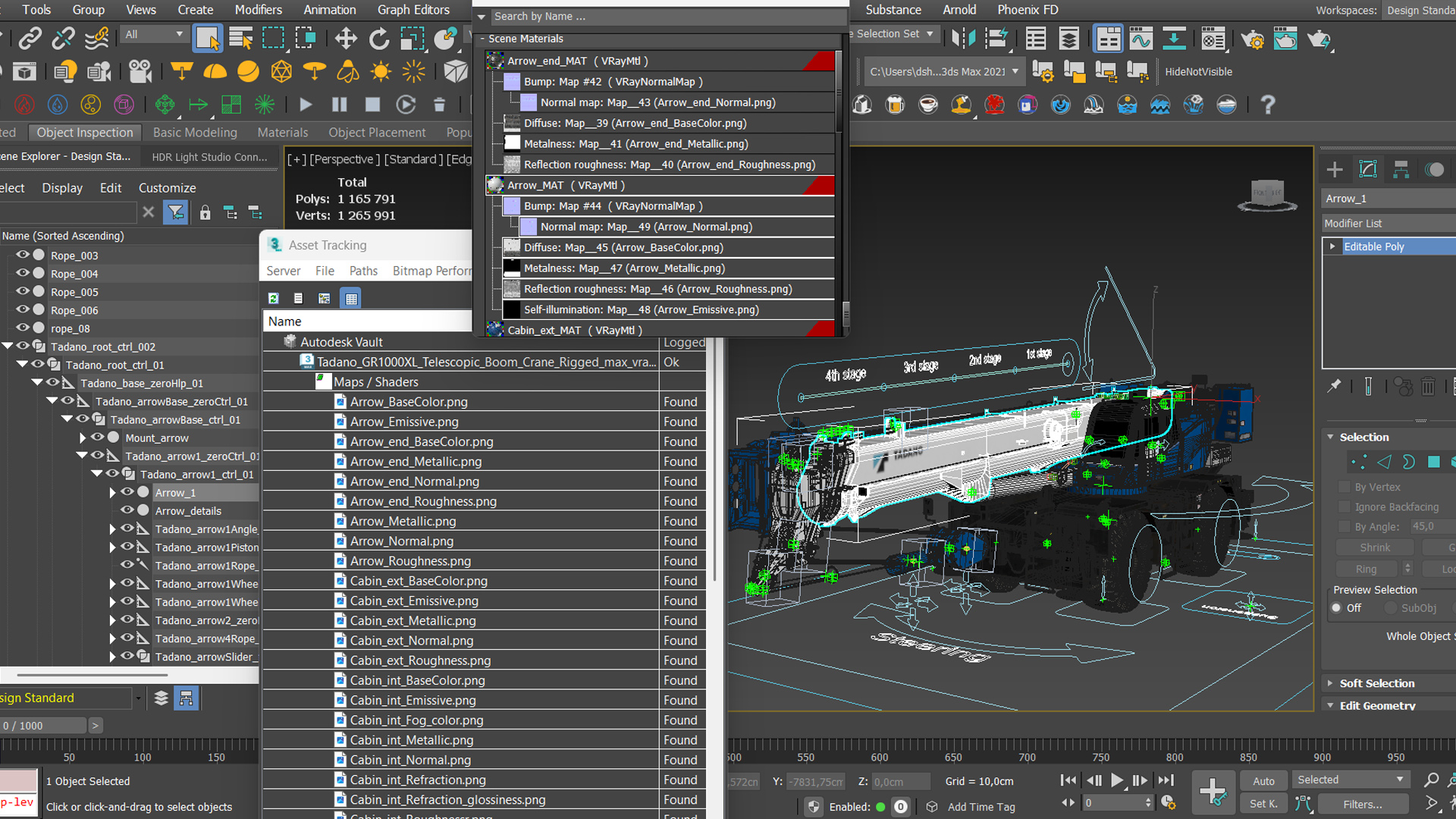
Task: Select the Link tool in main toolbar
Action: pyautogui.click(x=30, y=38)
